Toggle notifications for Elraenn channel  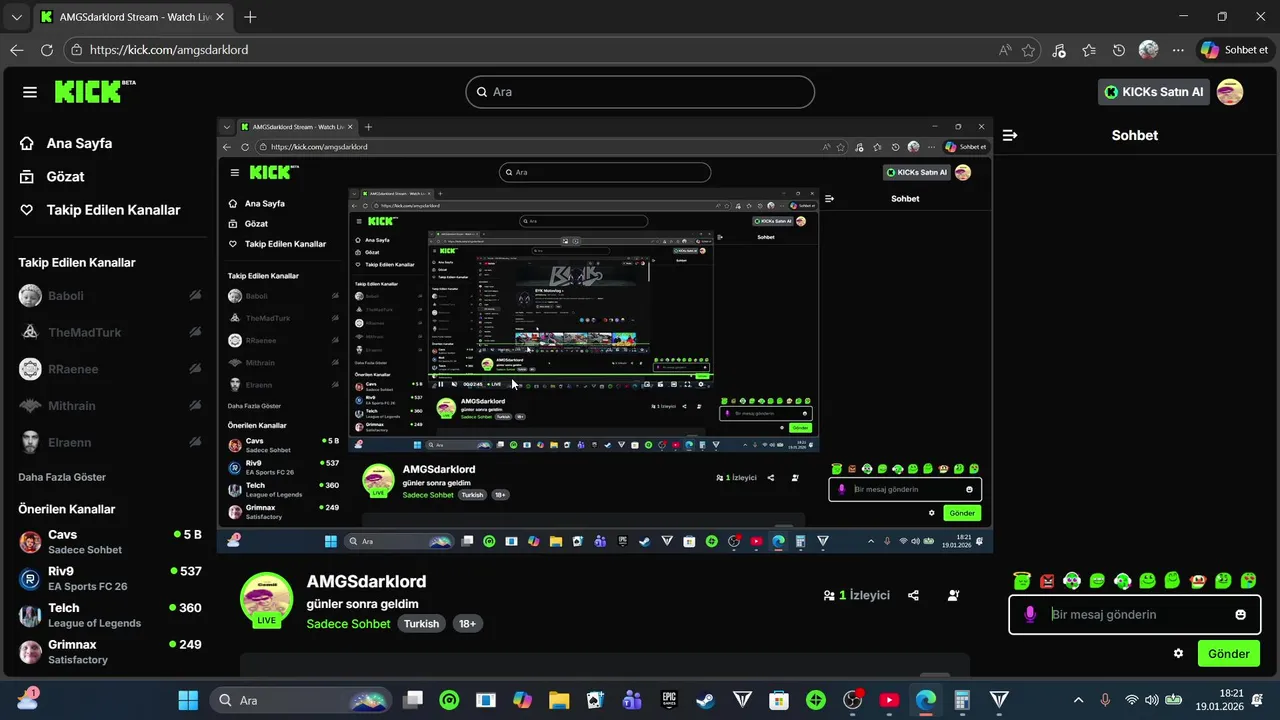tap(195, 442)
